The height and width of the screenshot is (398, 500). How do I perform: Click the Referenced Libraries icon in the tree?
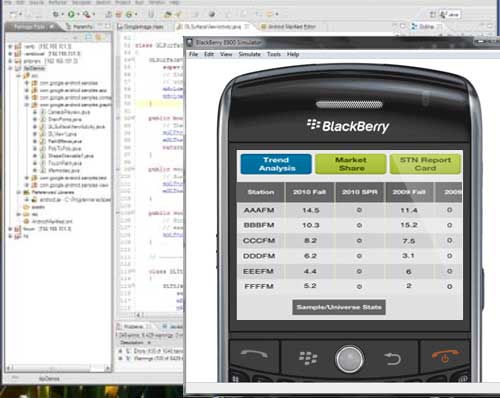coord(27,192)
